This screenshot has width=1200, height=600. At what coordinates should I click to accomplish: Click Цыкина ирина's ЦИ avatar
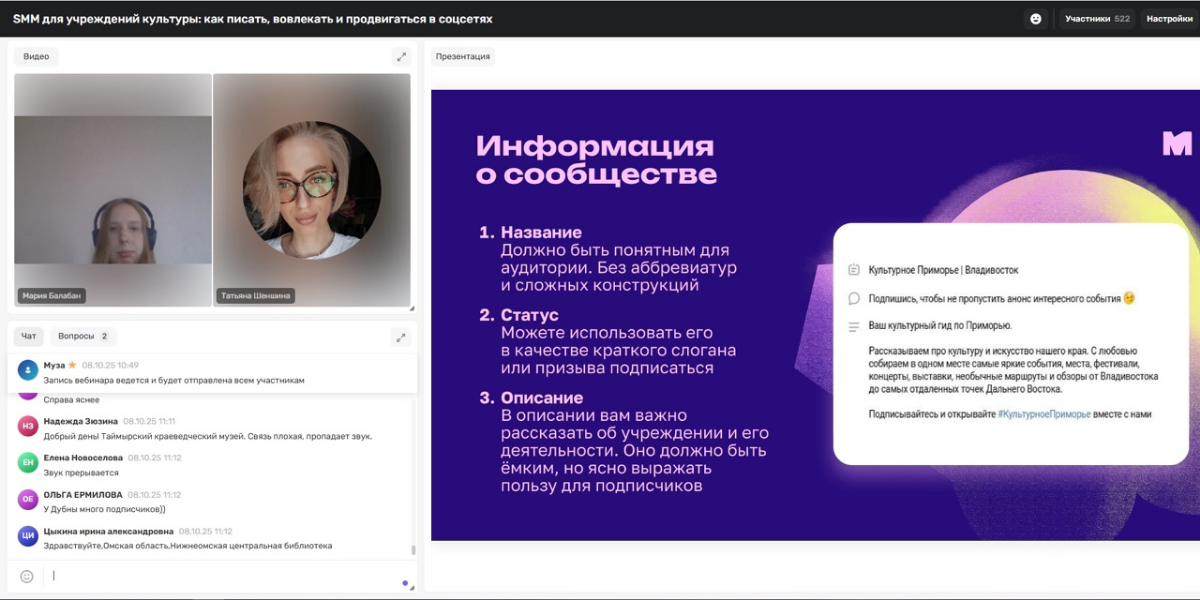(x=28, y=536)
